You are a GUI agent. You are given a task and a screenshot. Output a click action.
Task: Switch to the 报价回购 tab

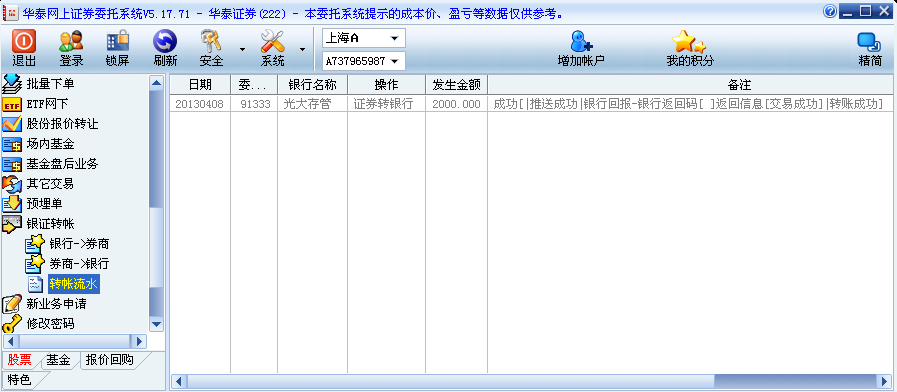109,360
